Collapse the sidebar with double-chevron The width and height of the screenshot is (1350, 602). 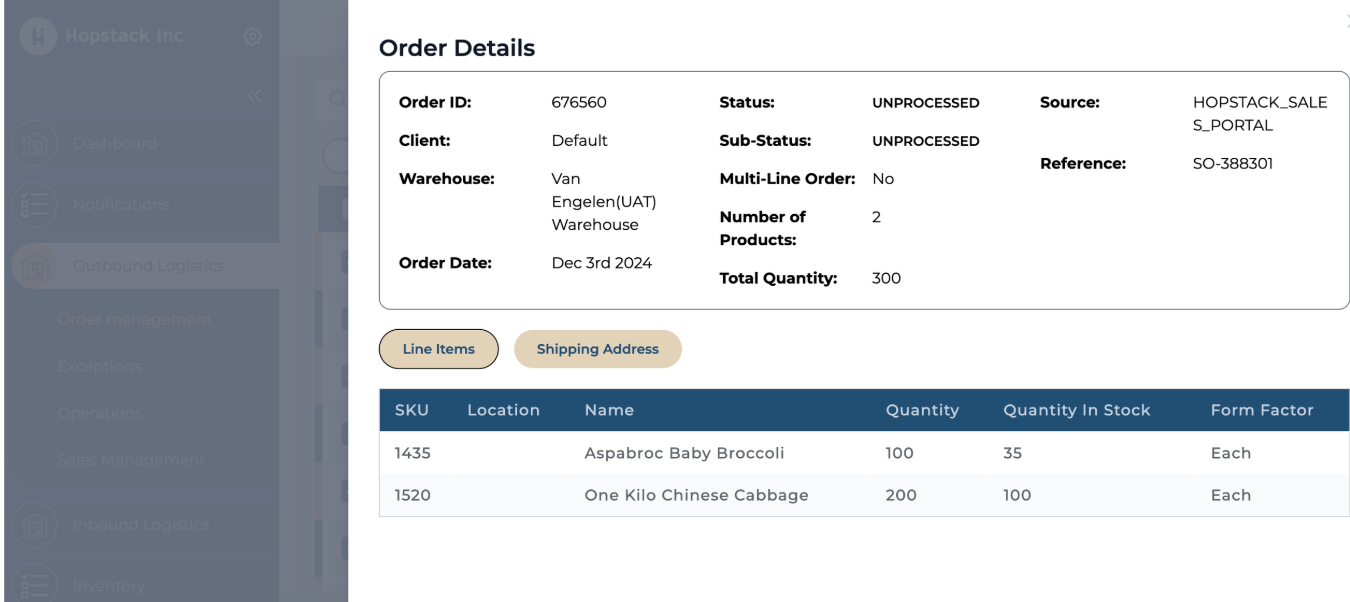[x=254, y=95]
